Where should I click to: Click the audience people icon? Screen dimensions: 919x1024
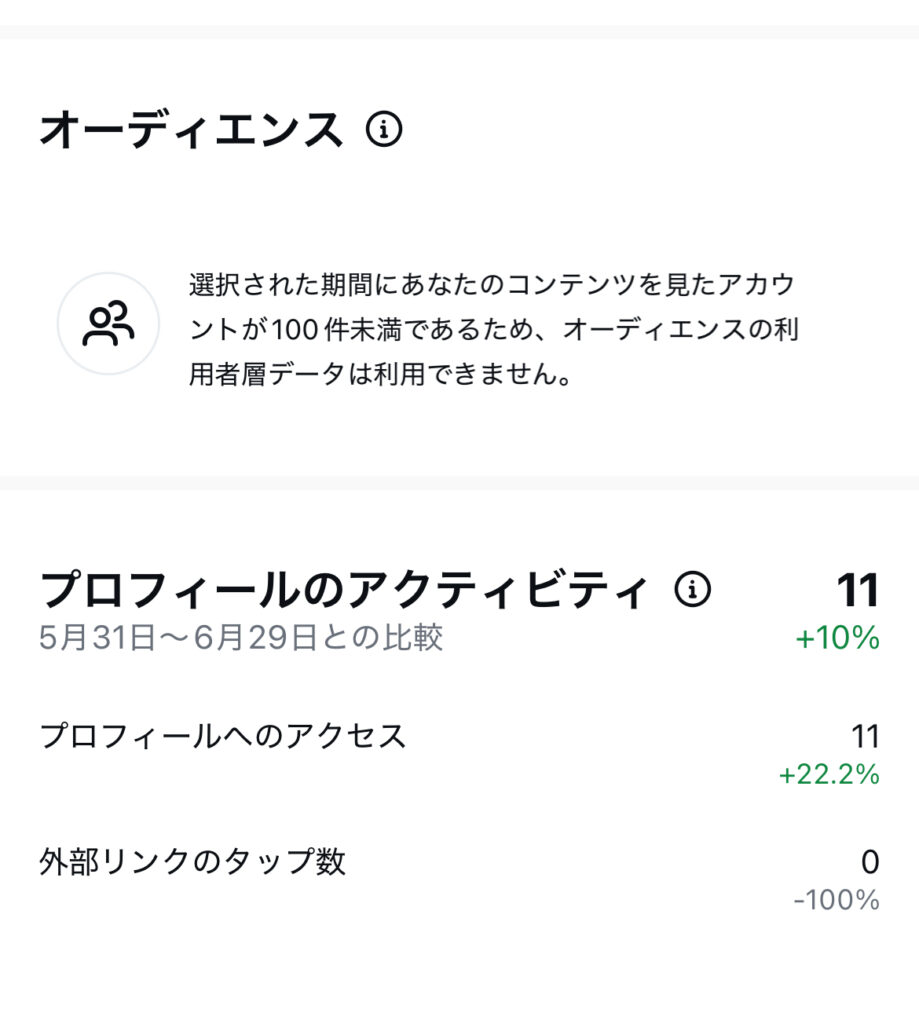[108, 323]
